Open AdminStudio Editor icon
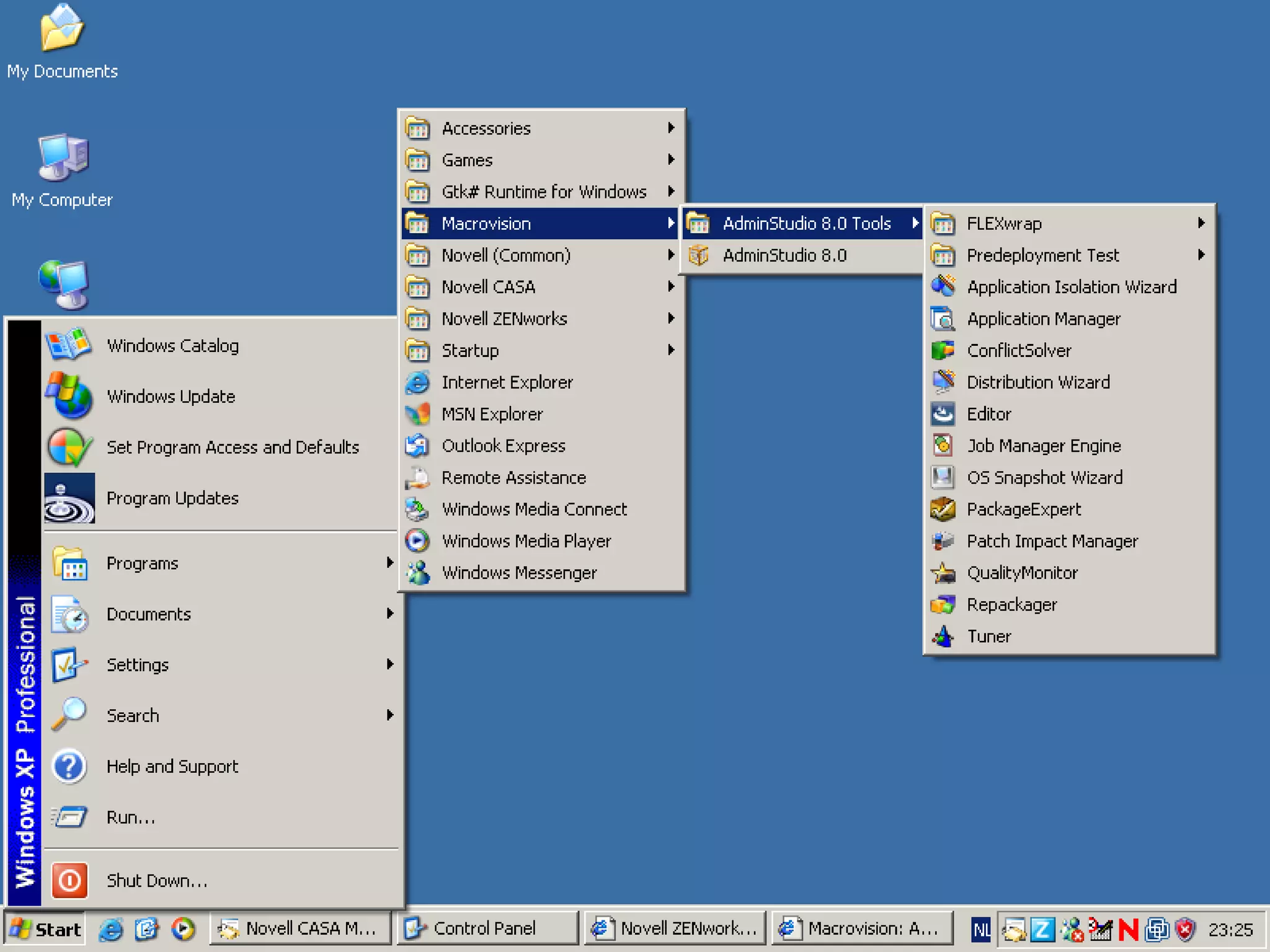This screenshot has width=1270, height=952. coord(943,413)
